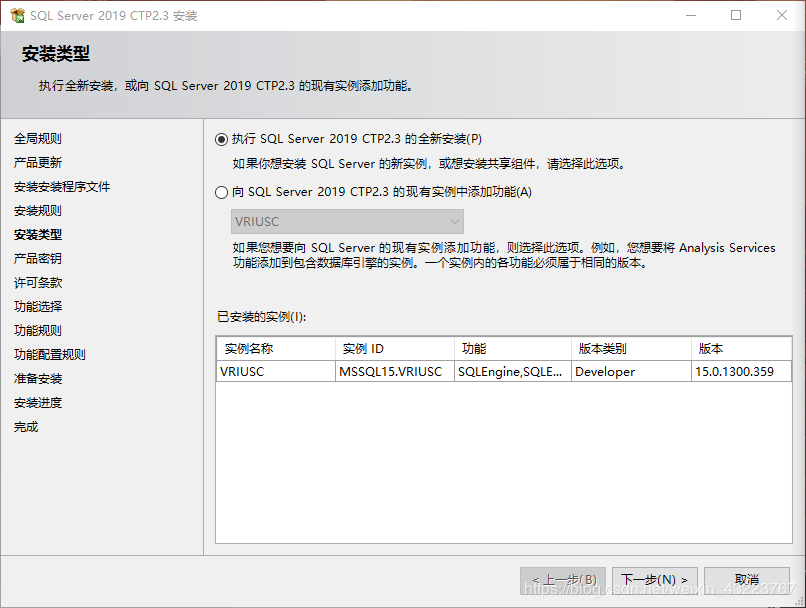Screen dimensions: 806x608
Task: Click the 上一步(B) back button
Action: pos(563,580)
